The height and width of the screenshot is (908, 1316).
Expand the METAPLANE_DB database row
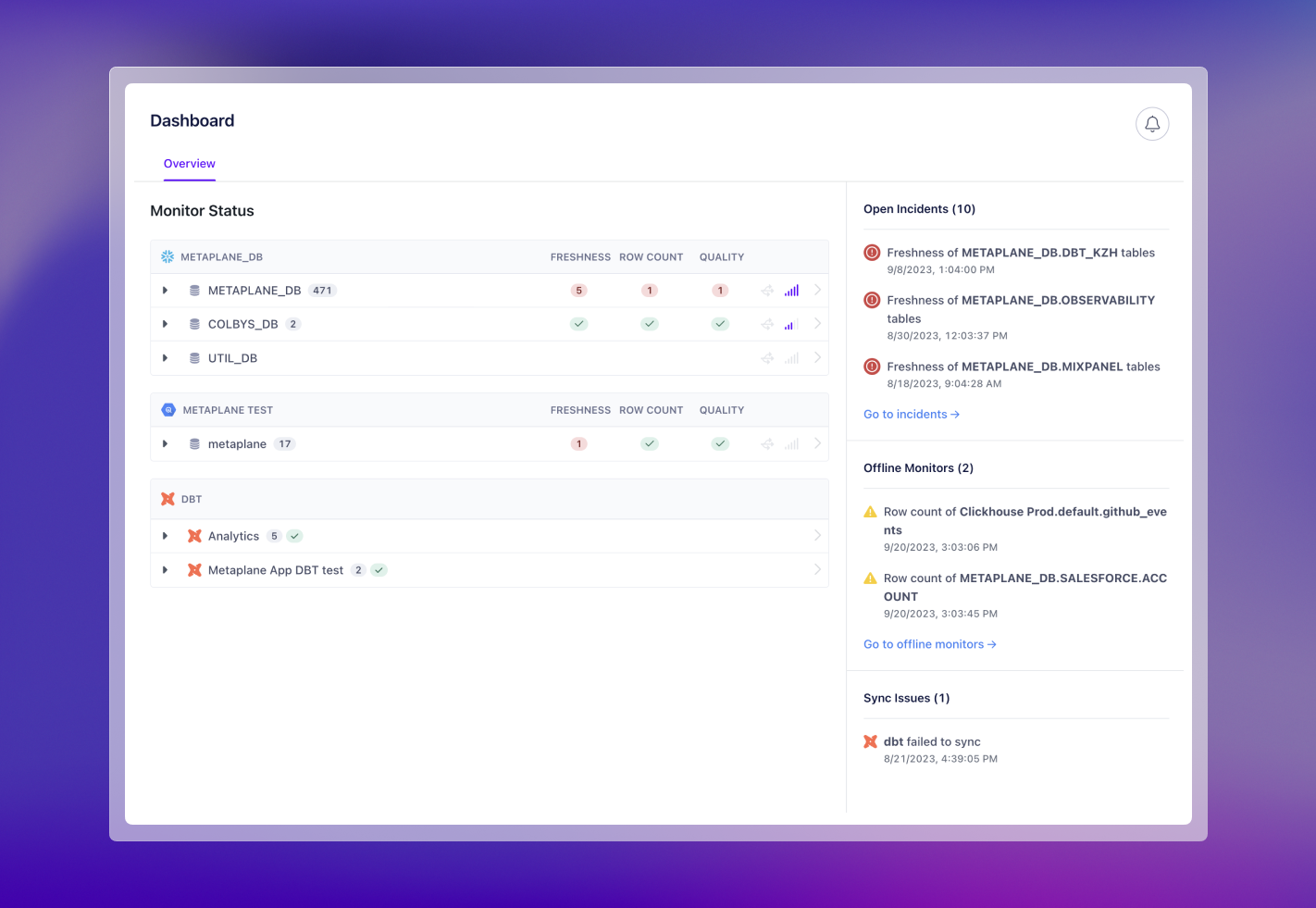(165, 290)
